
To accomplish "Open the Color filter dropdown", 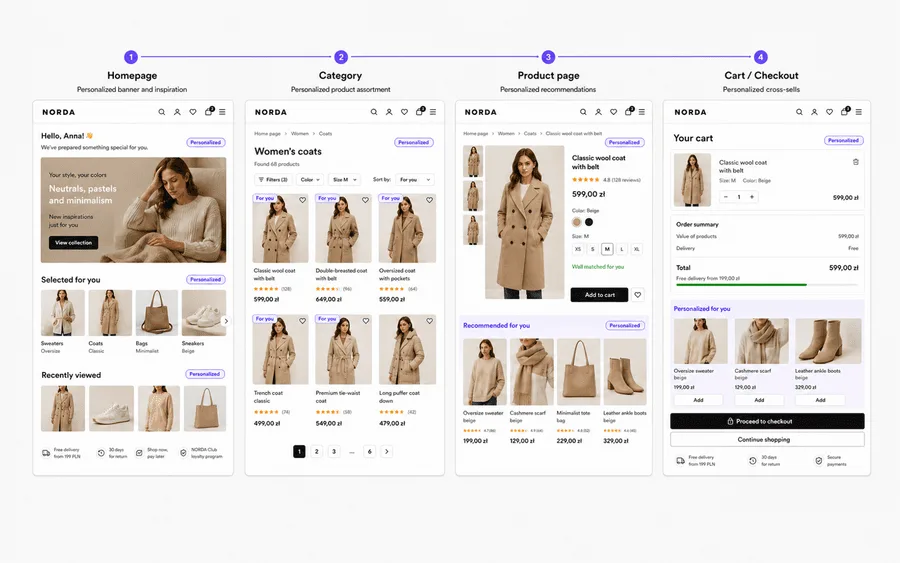I will tap(311, 180).
